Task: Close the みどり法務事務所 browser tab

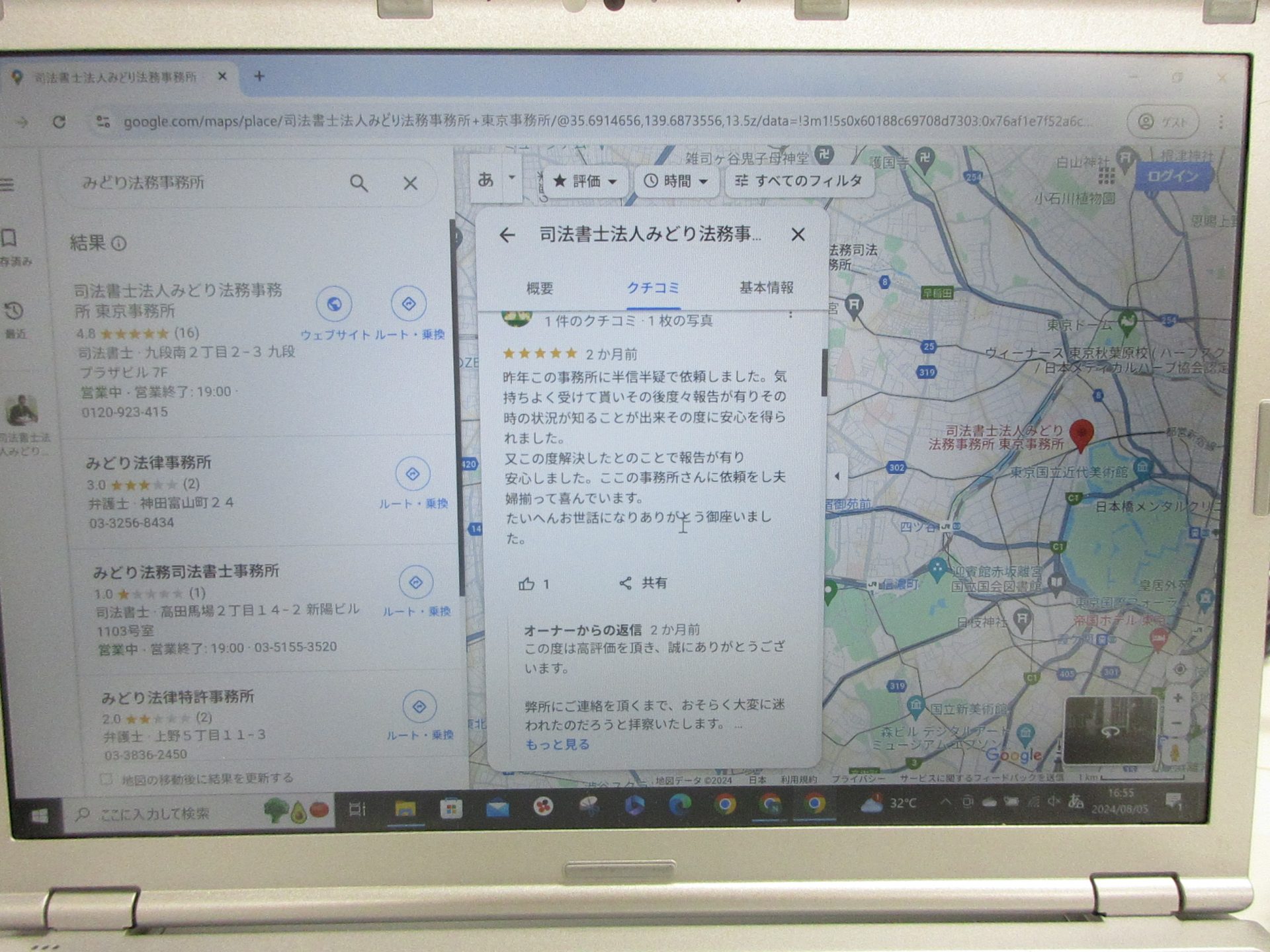Action: (x=222, y=77)
